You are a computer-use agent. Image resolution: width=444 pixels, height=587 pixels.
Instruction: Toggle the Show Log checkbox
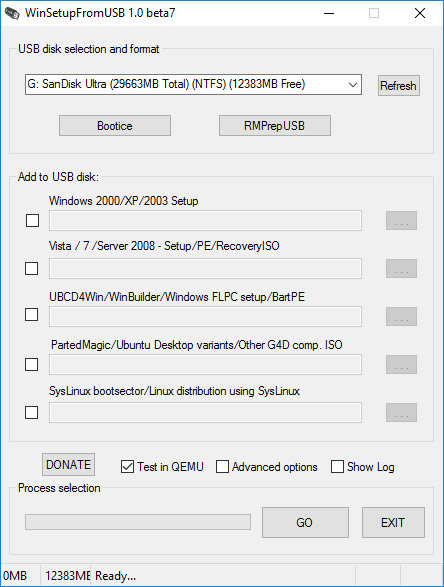pyautogui.click(x=337, y=467)
